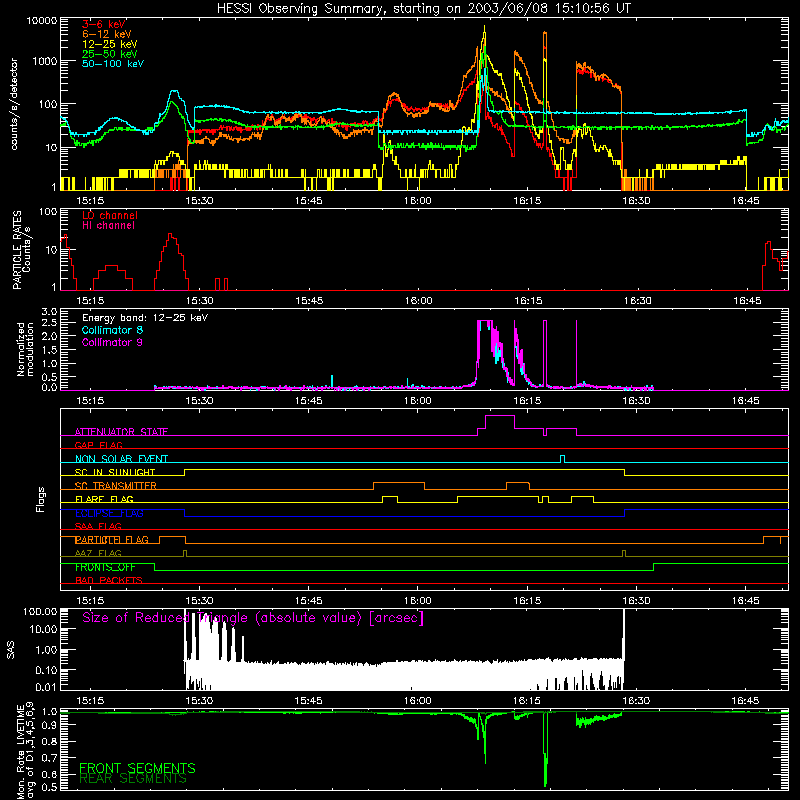Click the raised ATTENUATOR STATE step peak
This screenshot has height=800, width=800.
coord(499,416)
